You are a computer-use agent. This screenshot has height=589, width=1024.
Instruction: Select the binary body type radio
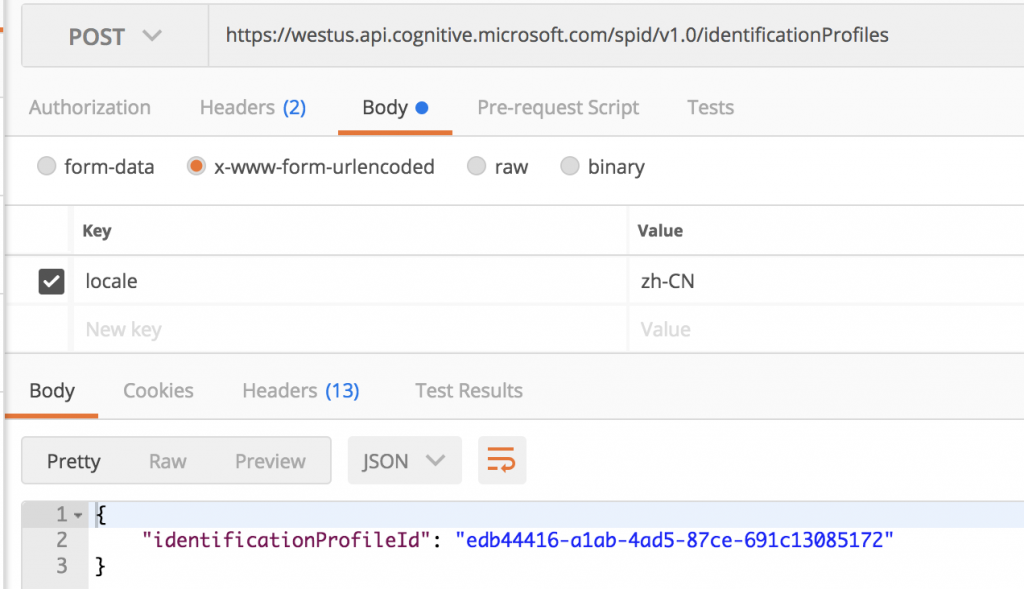coord(570,167)
